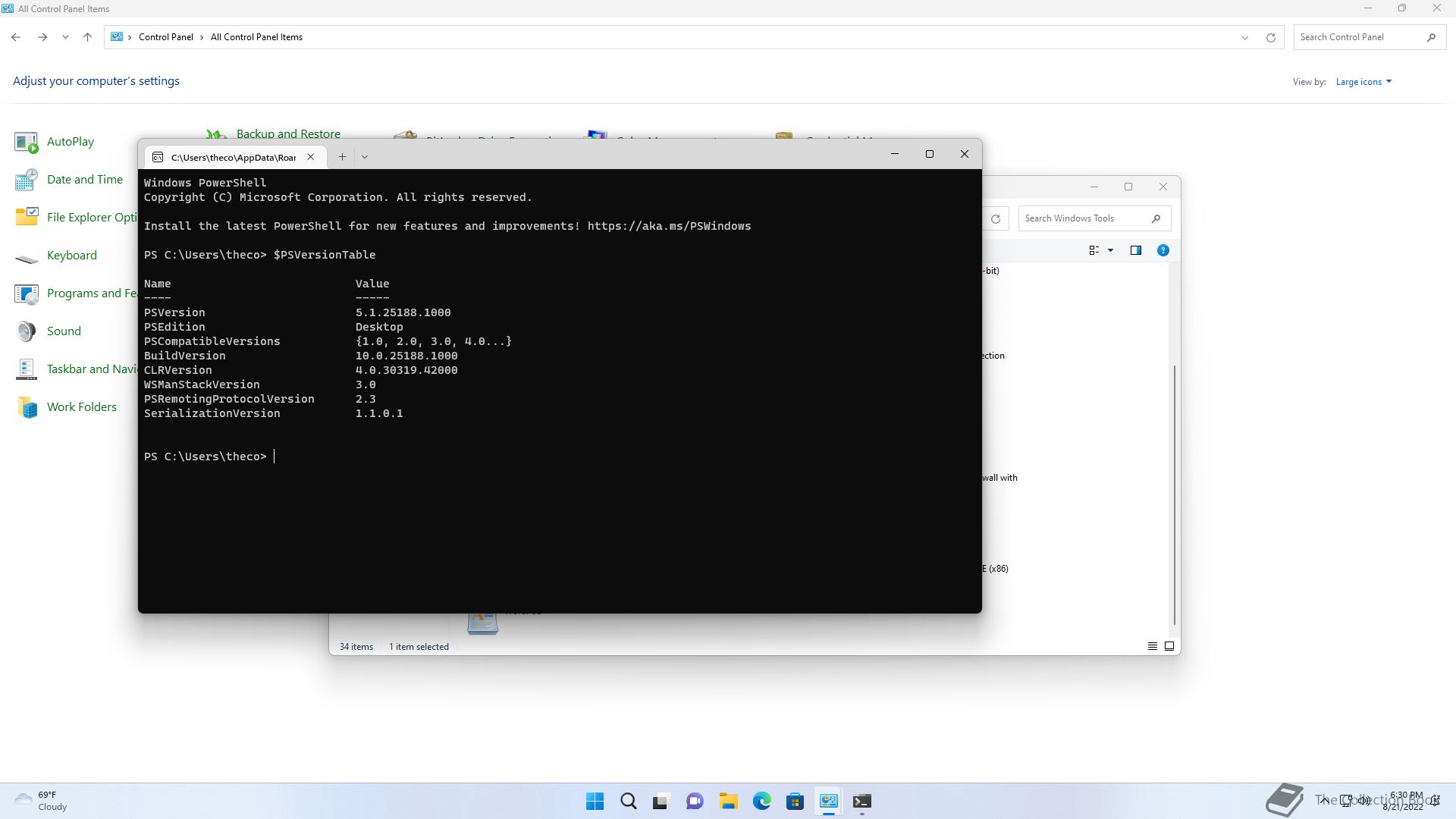Screen dimensions: 1456x819
Task: Switch Windows Tools to large thumbnails view
Action: [x=1169, y=647]
